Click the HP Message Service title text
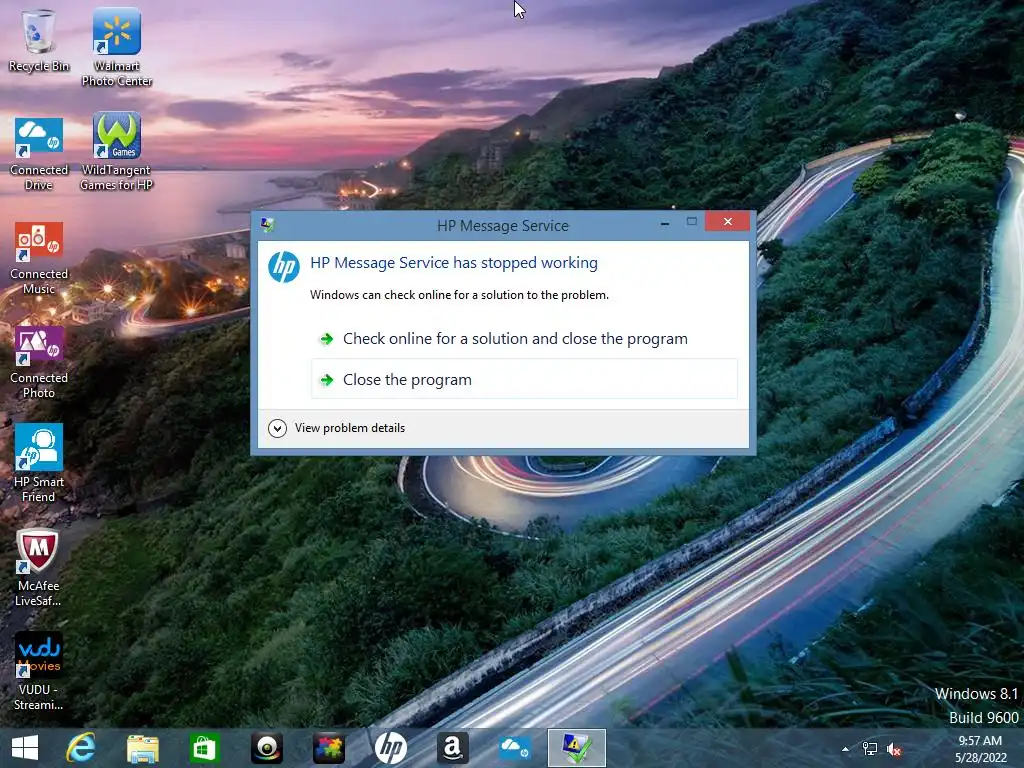This screenshot has width=1024, height=768. (503, 226)
